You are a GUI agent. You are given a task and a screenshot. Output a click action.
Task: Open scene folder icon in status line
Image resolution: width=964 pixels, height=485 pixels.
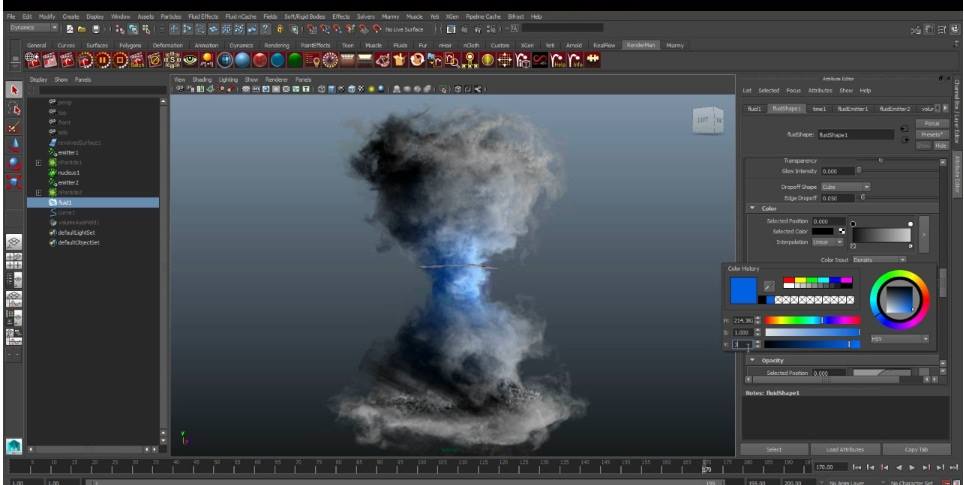[82, 29]
